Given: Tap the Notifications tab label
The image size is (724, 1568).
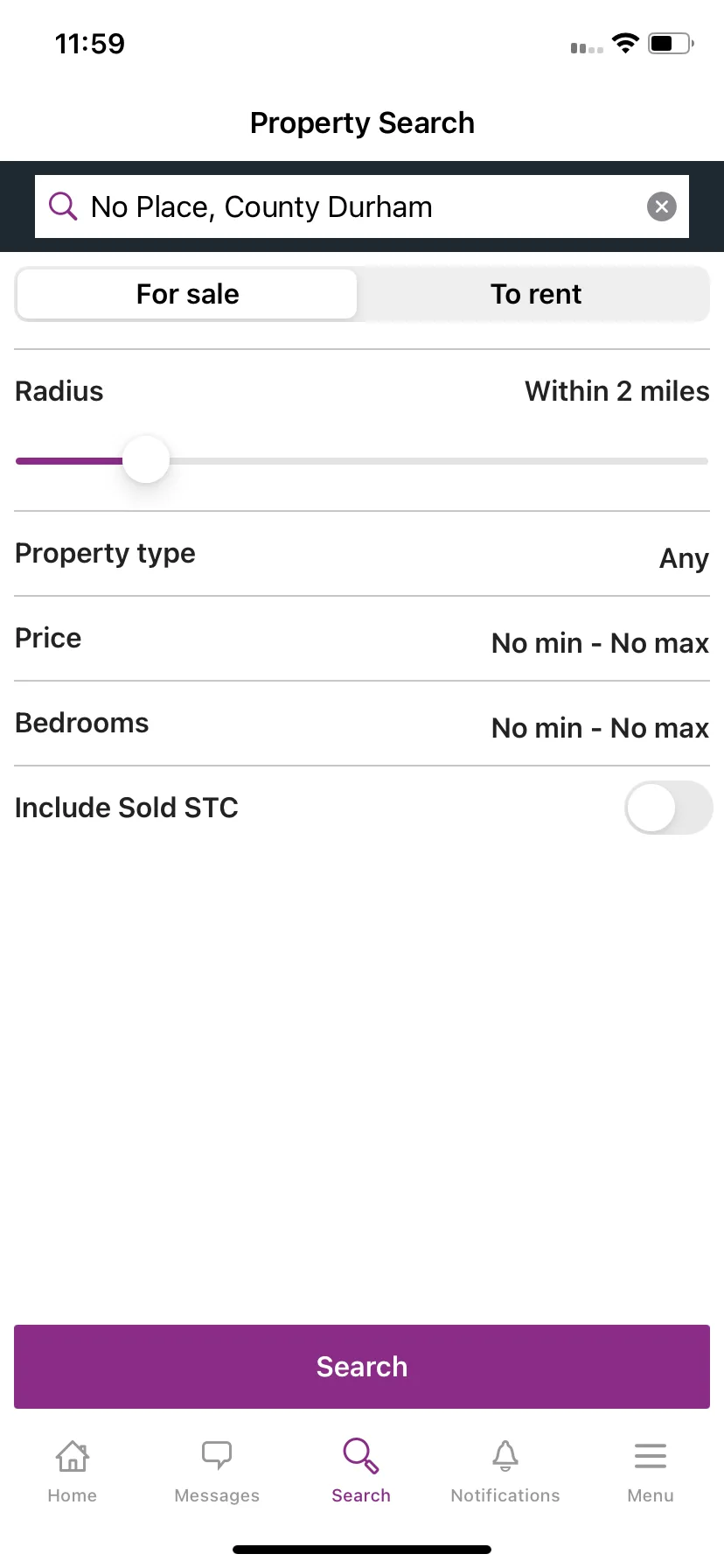Looking at the screenshot, I should (505, 1495).
